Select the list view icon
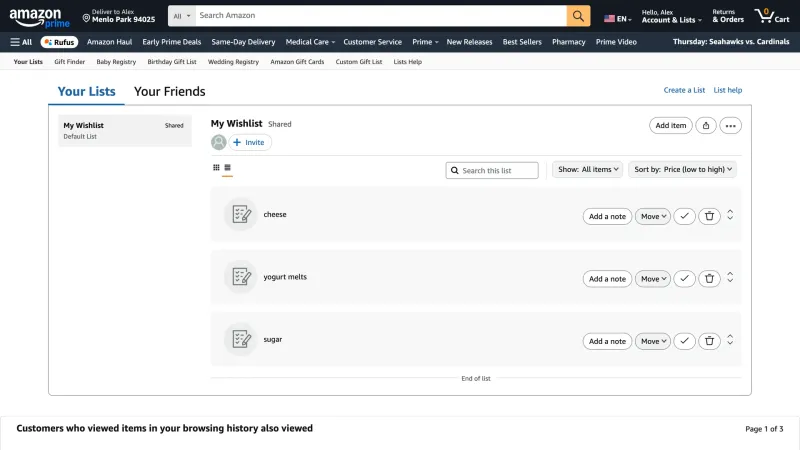This screenshot has width=800, height=450. click(x=228, y=167)
